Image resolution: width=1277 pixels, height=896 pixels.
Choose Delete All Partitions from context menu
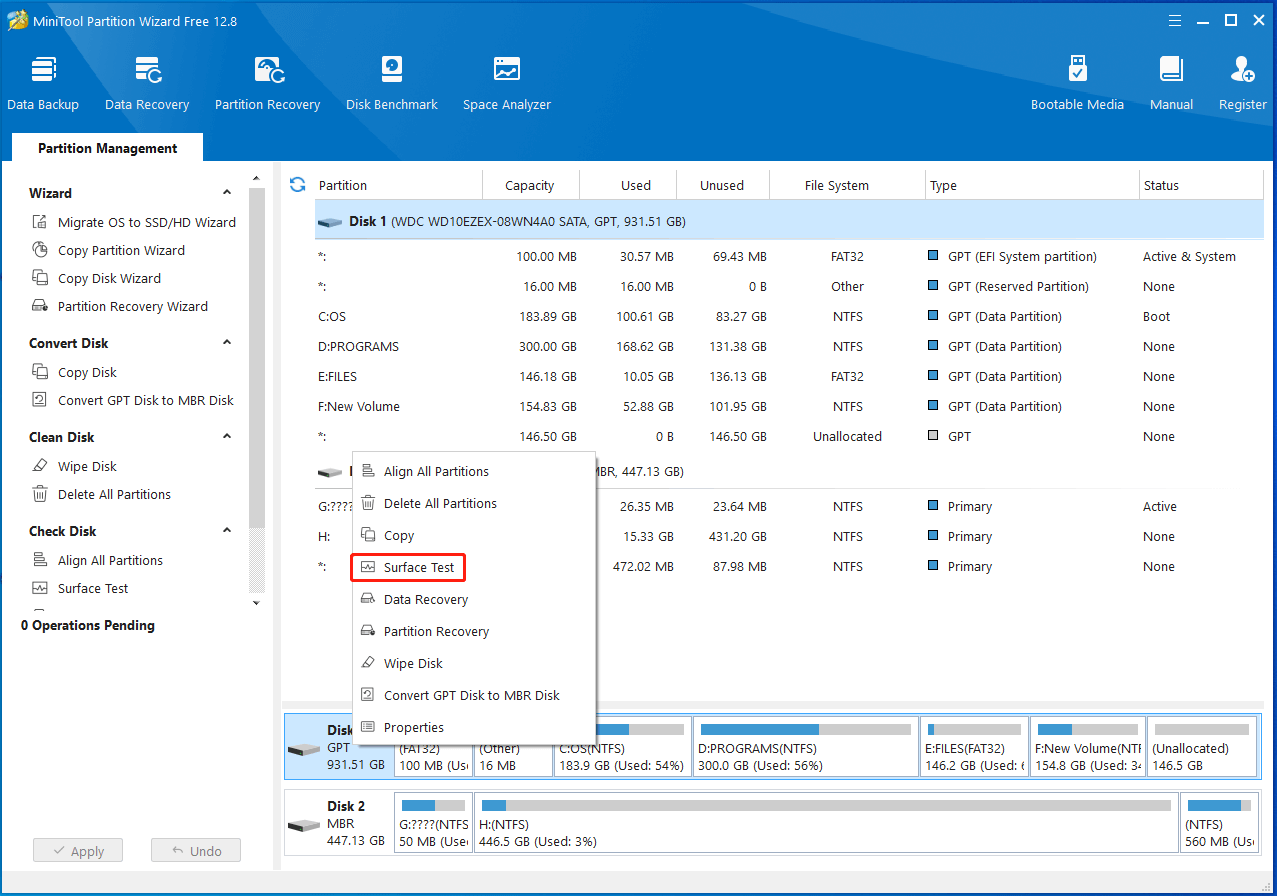(474, 503)
